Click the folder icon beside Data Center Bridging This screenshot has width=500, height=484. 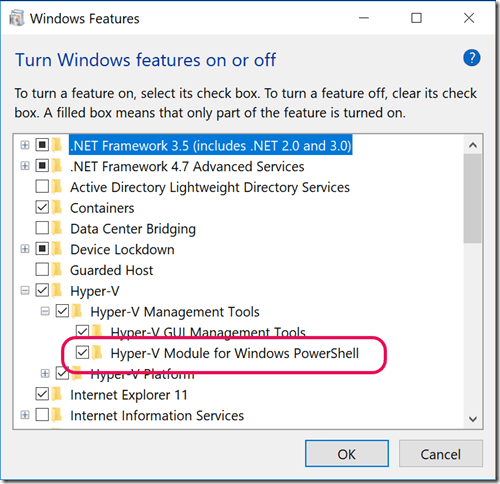57,228
